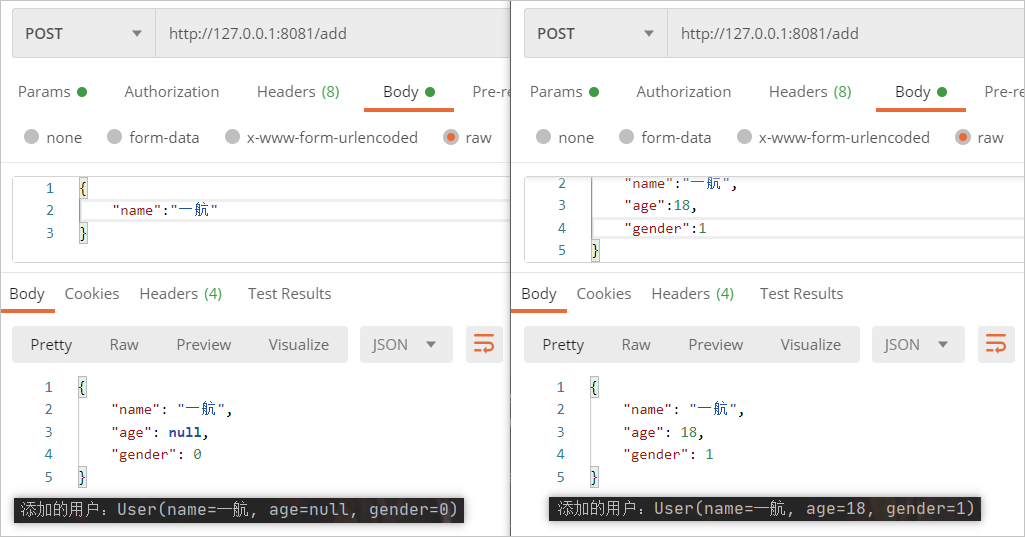Click the wrap-lines icon in left response panel
Viewport: 1025px width, 537px height.
[484, 345]
